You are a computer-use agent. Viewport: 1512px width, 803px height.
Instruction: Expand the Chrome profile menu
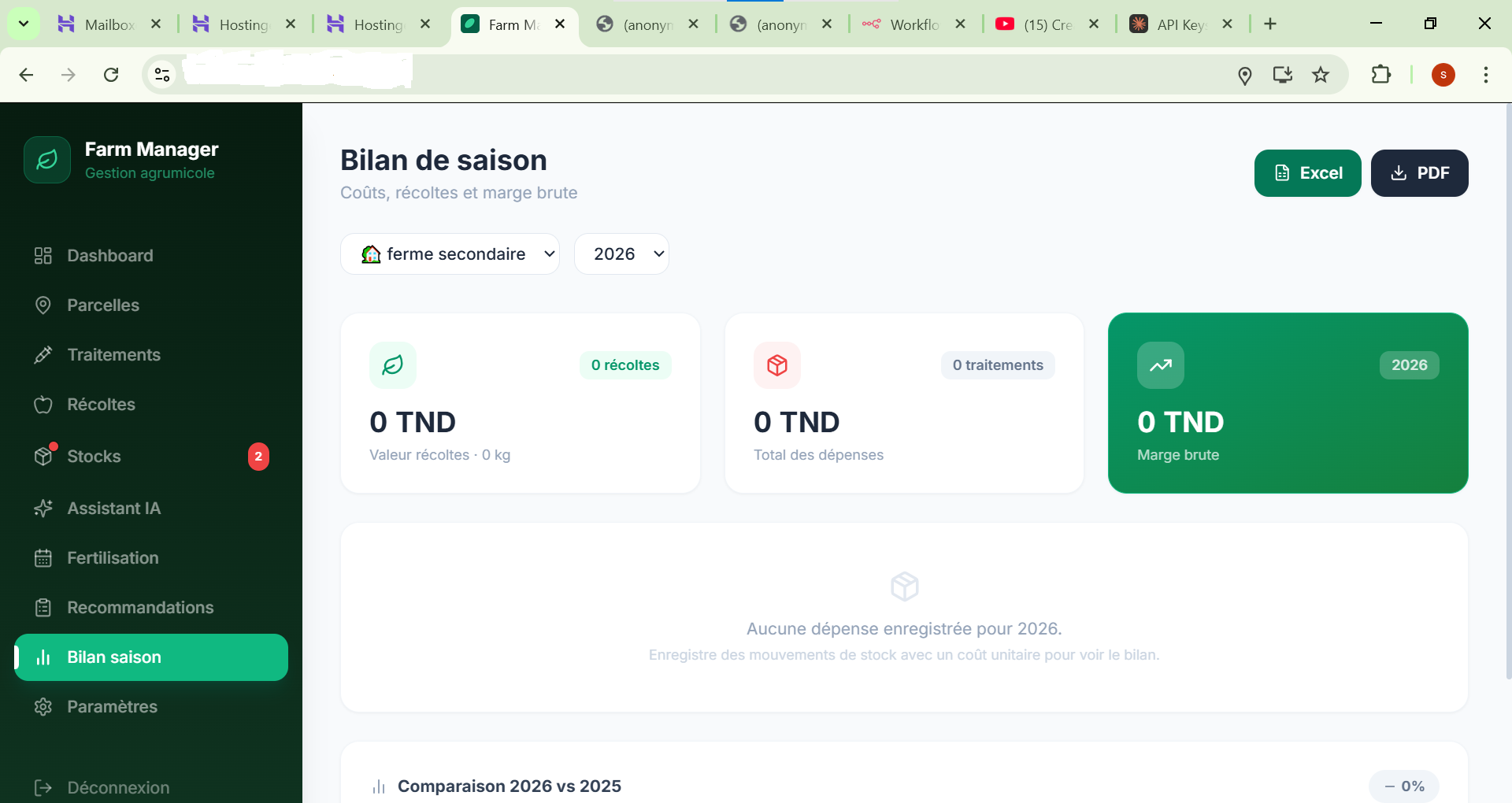pyautogui.click(x=1443, y=75)
